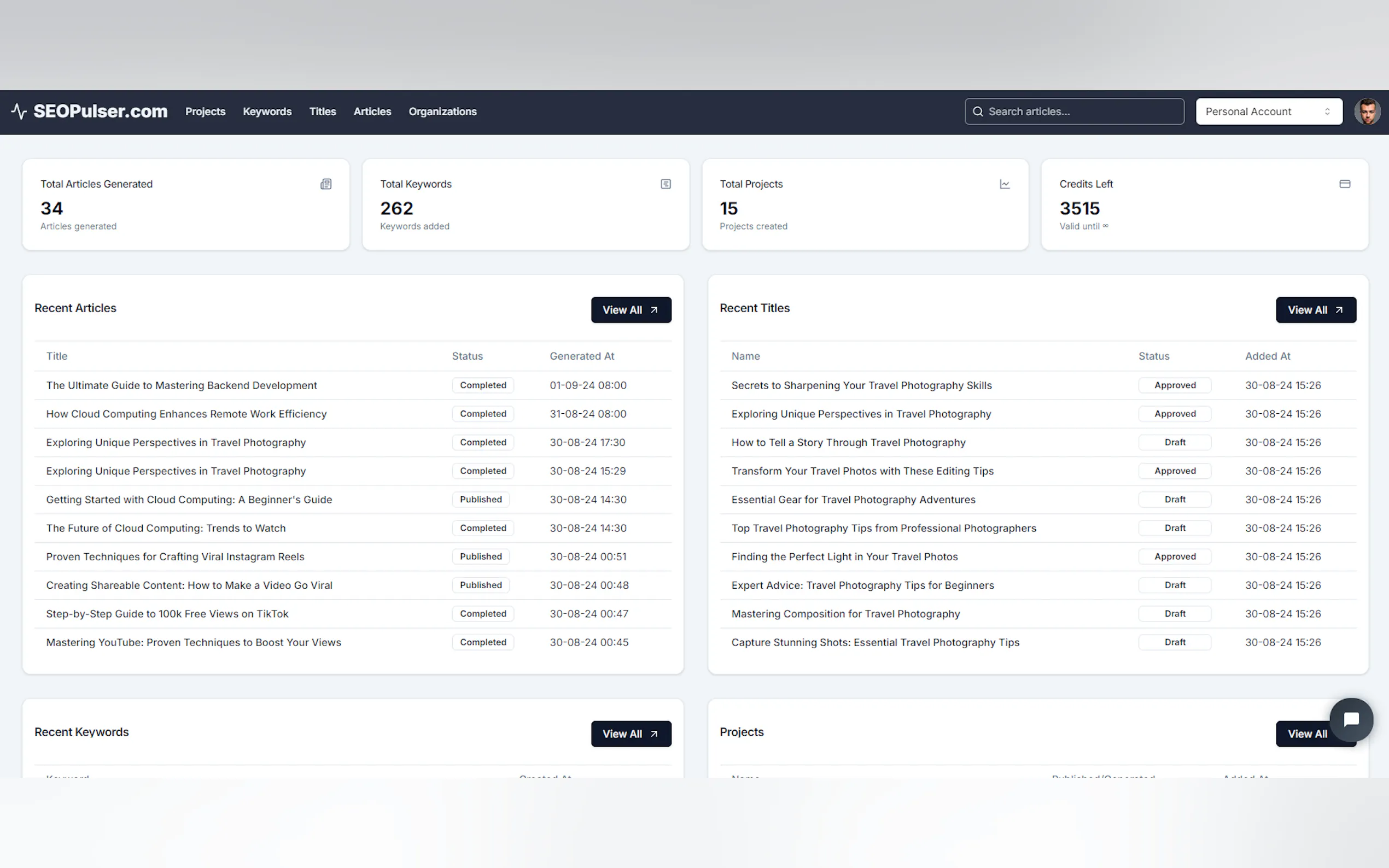Click the Total Keywords list icon
Image resolution: width=1389 pixels, height=868 pixels.
(x=666, y=184)
